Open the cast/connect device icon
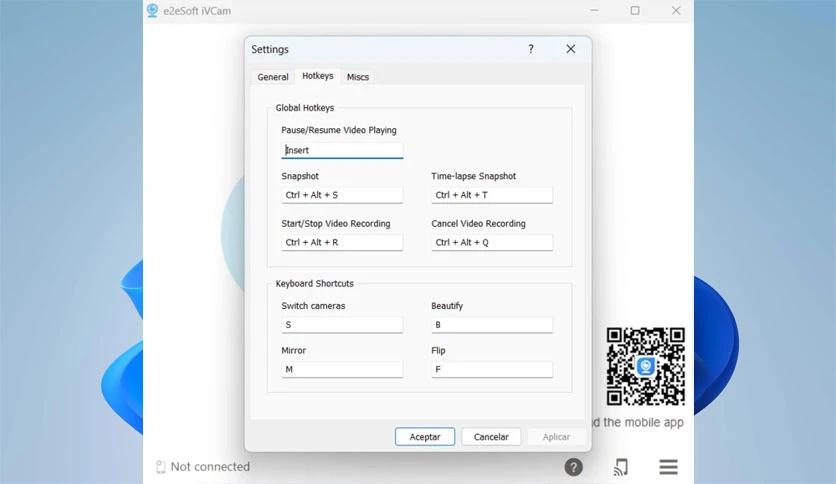The width and height of the screenshot is (836, 484). (621, 467)
